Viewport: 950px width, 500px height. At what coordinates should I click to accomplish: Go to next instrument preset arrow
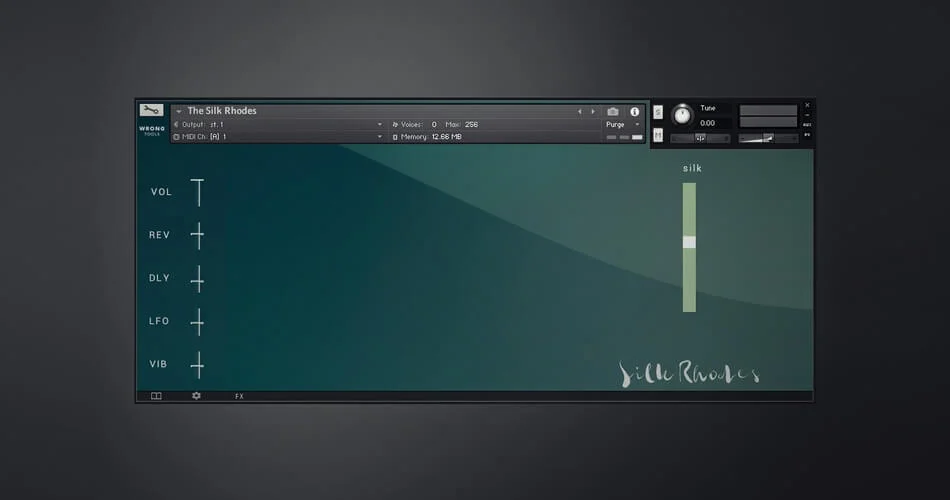(593, 112)
